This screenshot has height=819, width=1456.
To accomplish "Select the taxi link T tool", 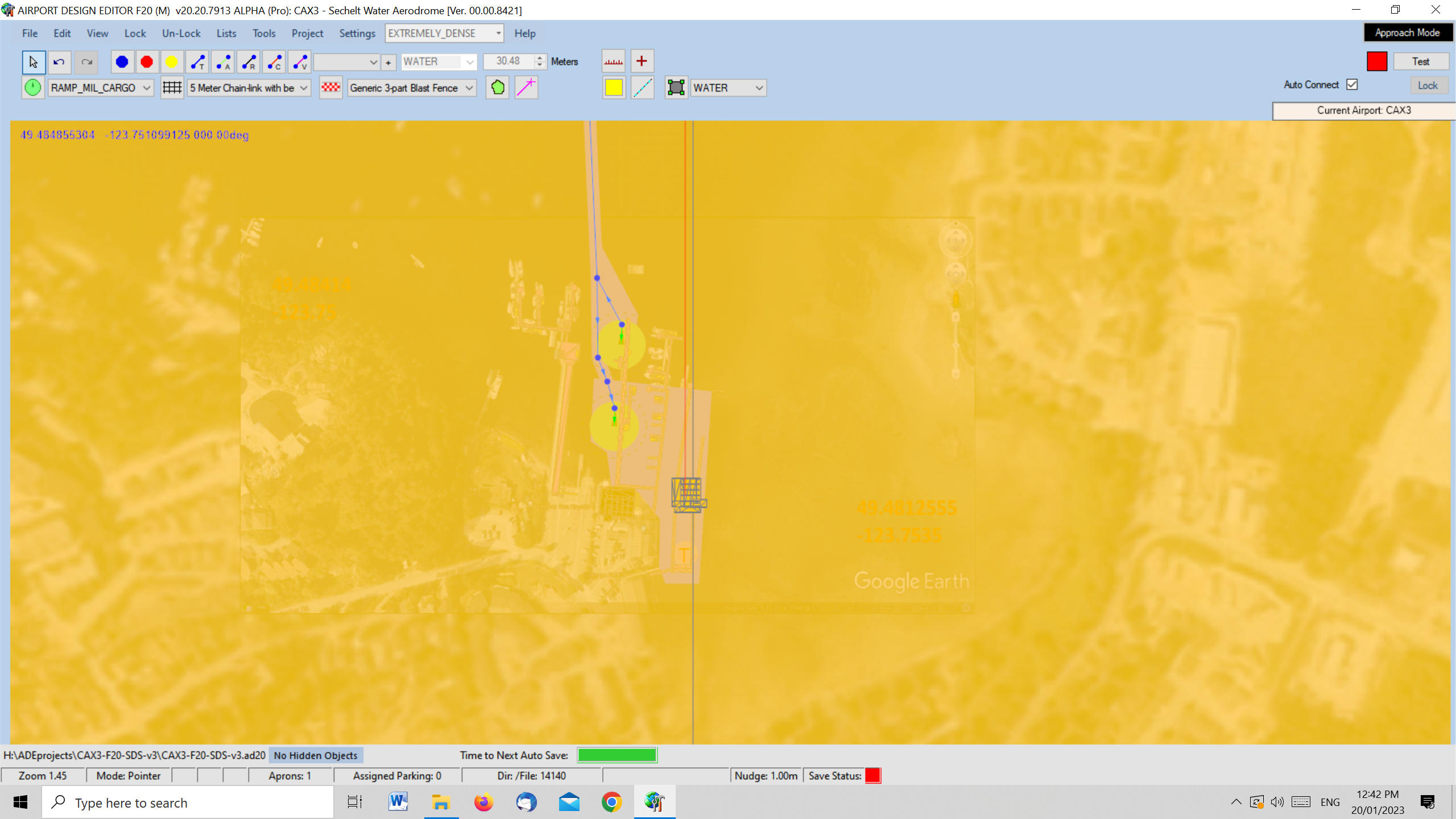I will point(197,62).
